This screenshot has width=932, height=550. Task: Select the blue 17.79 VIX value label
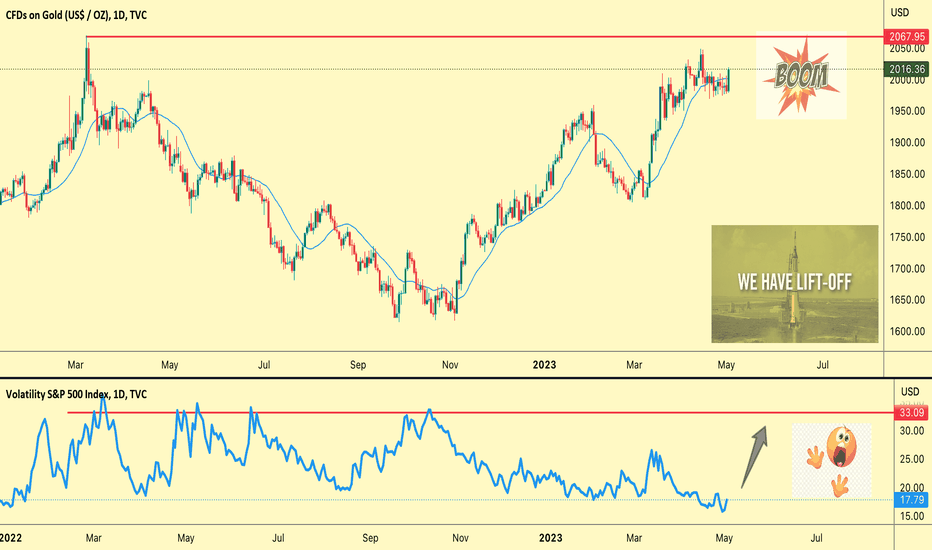(x=911, y=500)
